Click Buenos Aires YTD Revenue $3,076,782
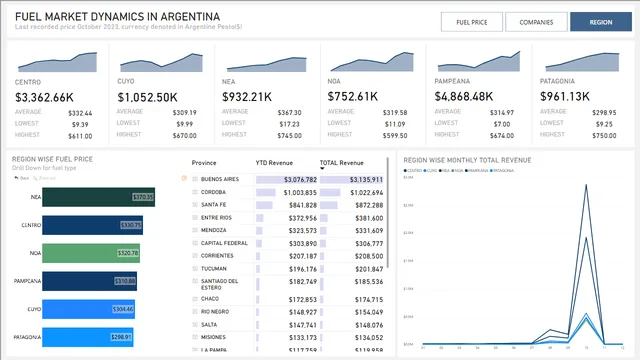640x360 pixels. click(x=300, y=180)
